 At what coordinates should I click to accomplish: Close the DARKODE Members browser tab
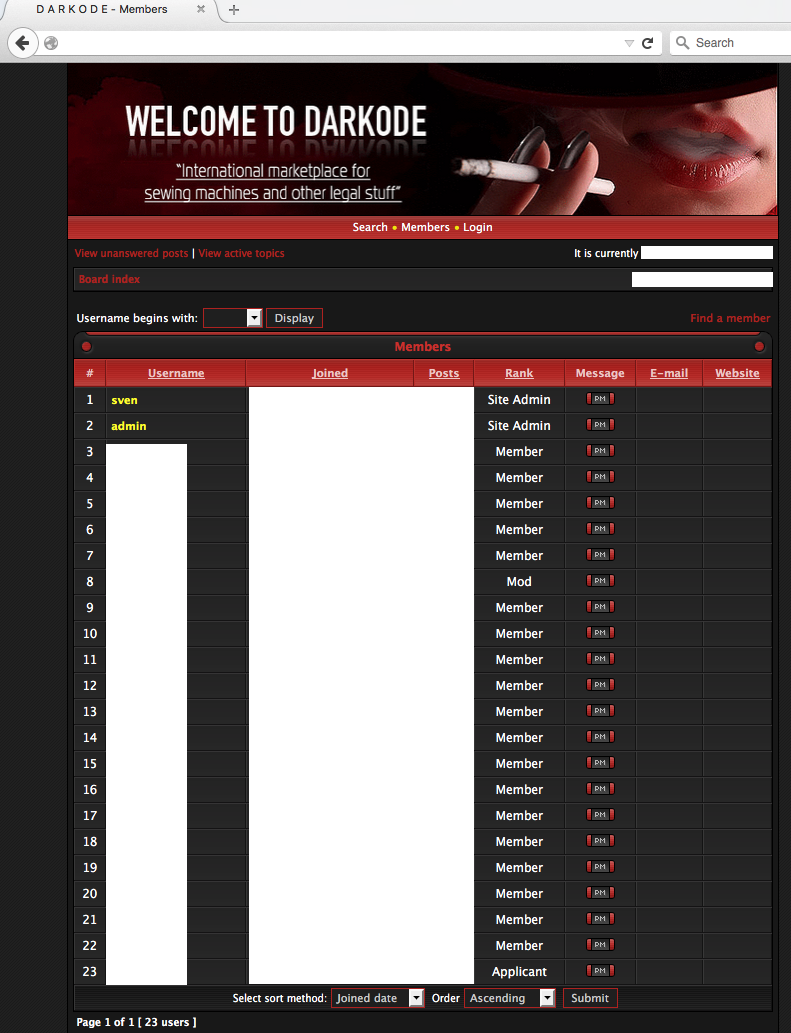pos(201,10)
